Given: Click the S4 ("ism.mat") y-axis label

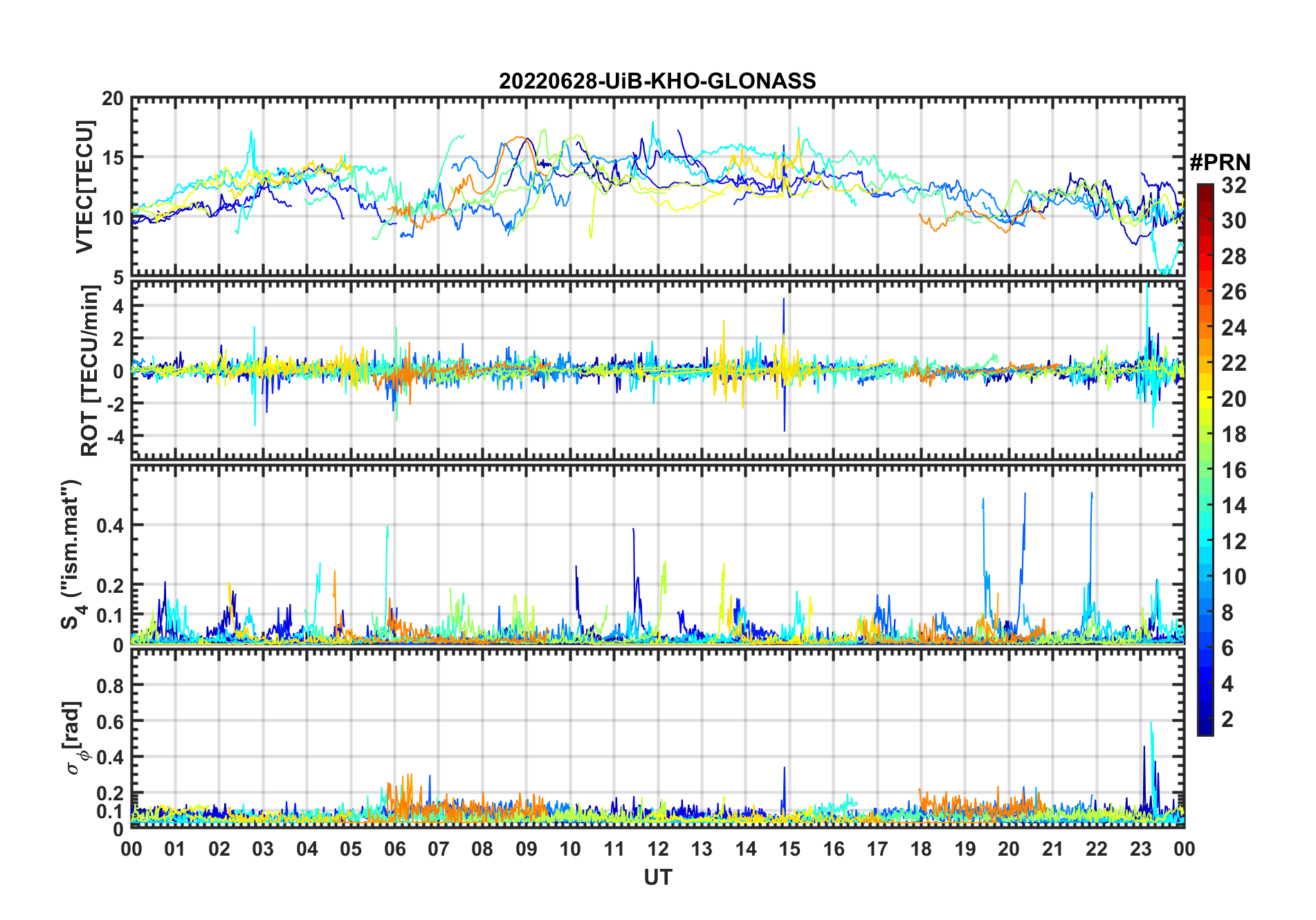Looking at the screenshot, I should tap(72, 554).
